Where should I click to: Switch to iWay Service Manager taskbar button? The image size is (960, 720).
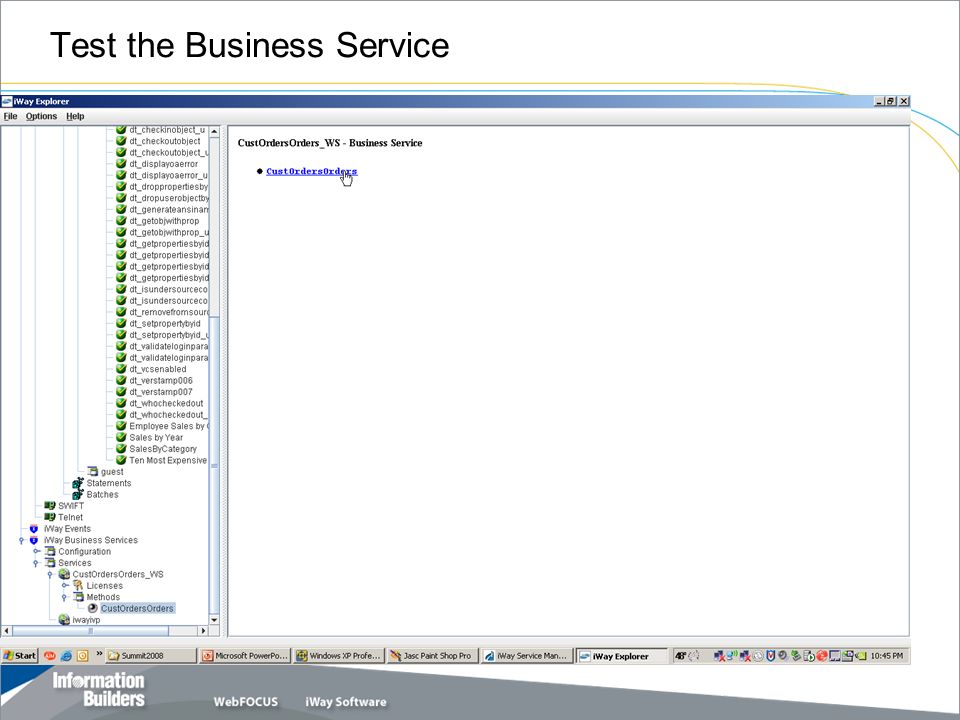[527, 656]
